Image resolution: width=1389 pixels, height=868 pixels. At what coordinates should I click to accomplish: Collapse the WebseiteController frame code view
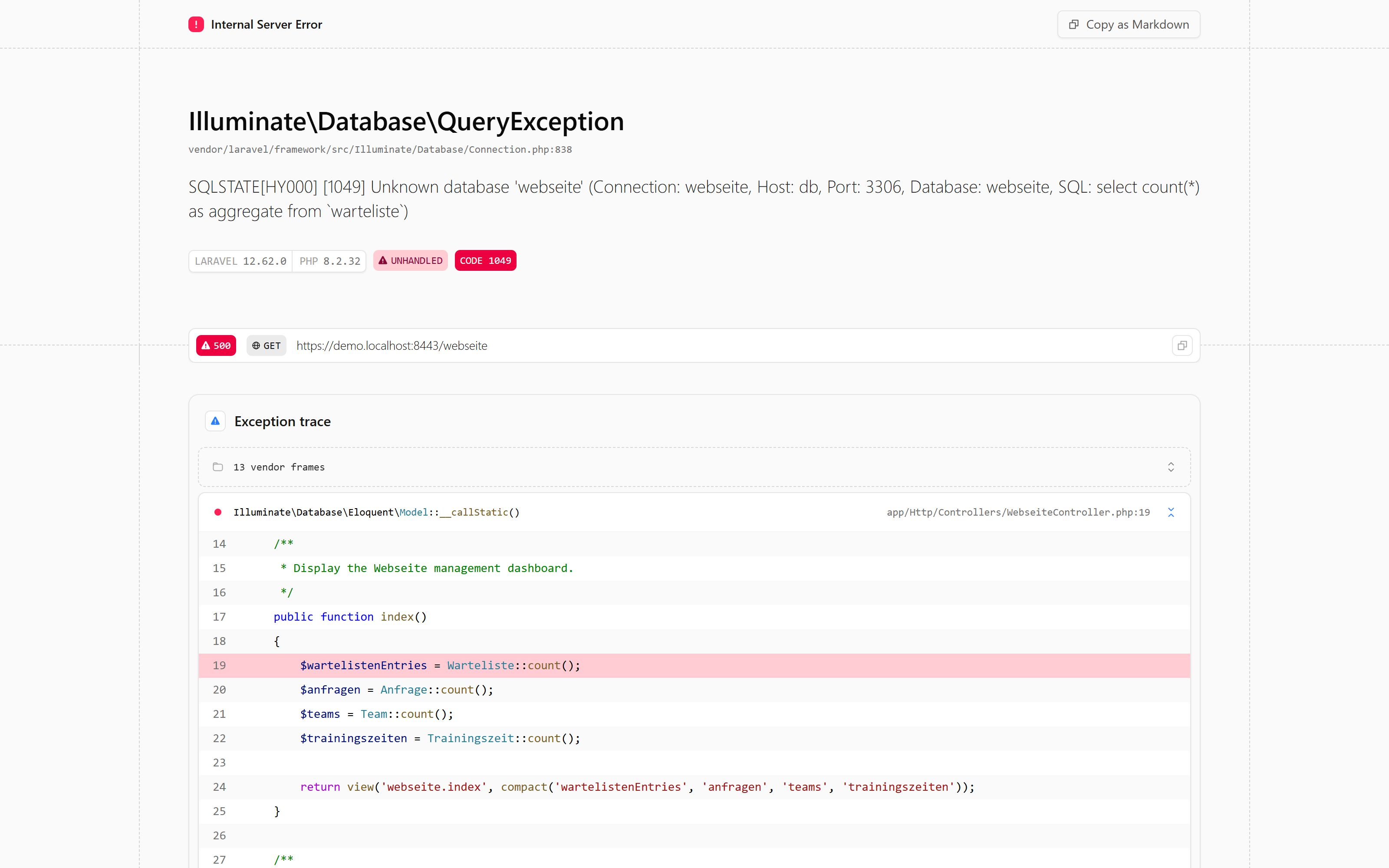(x=1171, y=512)
